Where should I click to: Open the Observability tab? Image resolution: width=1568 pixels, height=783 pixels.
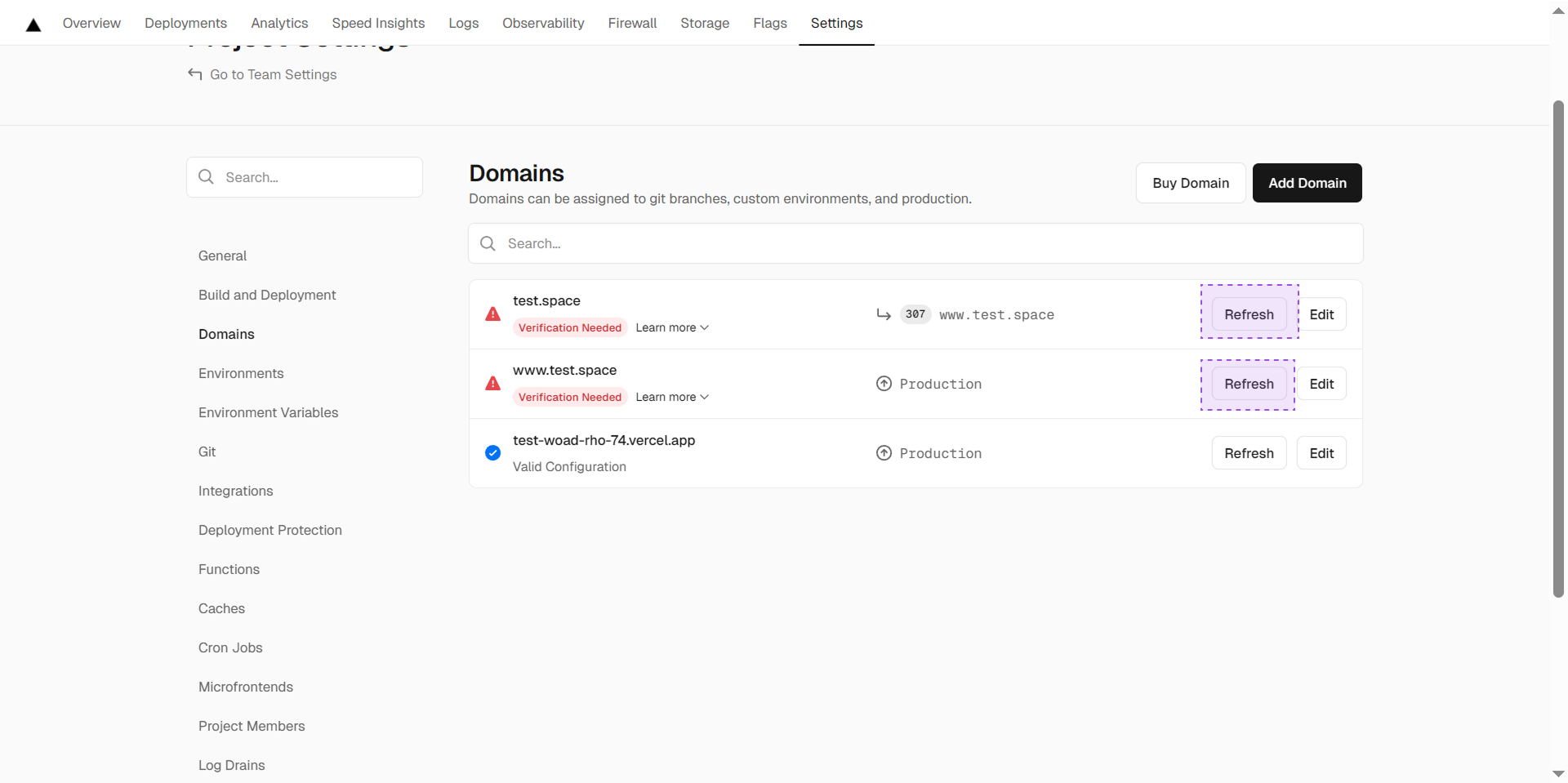(543, 23)
